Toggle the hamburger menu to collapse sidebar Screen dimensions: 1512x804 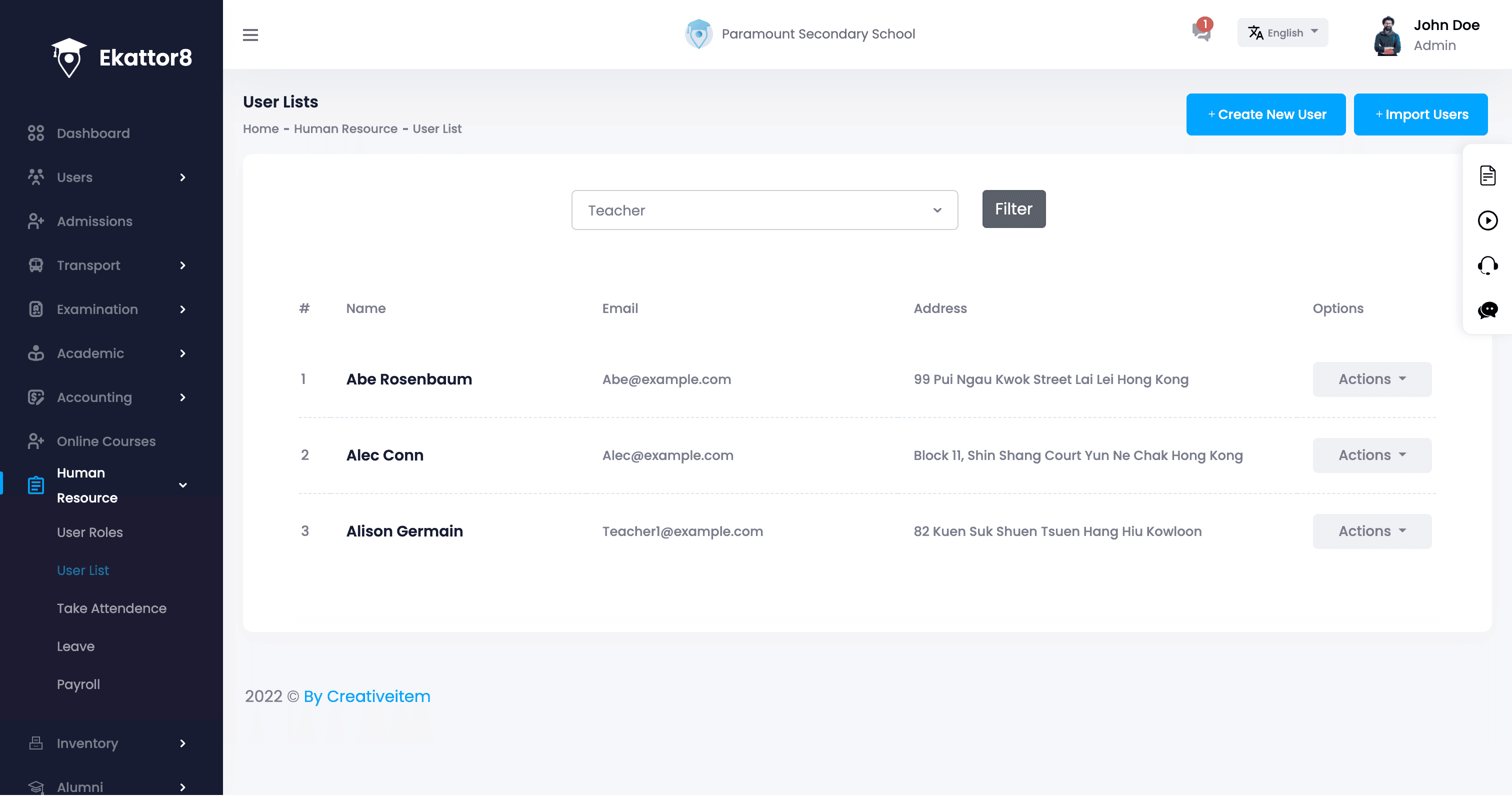tap(250, 34)
